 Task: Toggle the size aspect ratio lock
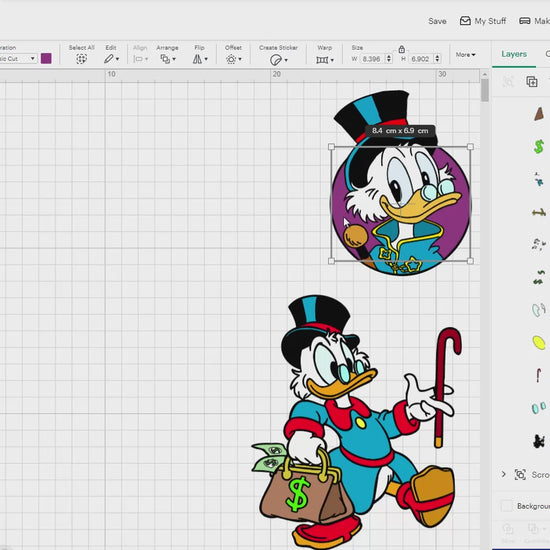tap(402, 49)
